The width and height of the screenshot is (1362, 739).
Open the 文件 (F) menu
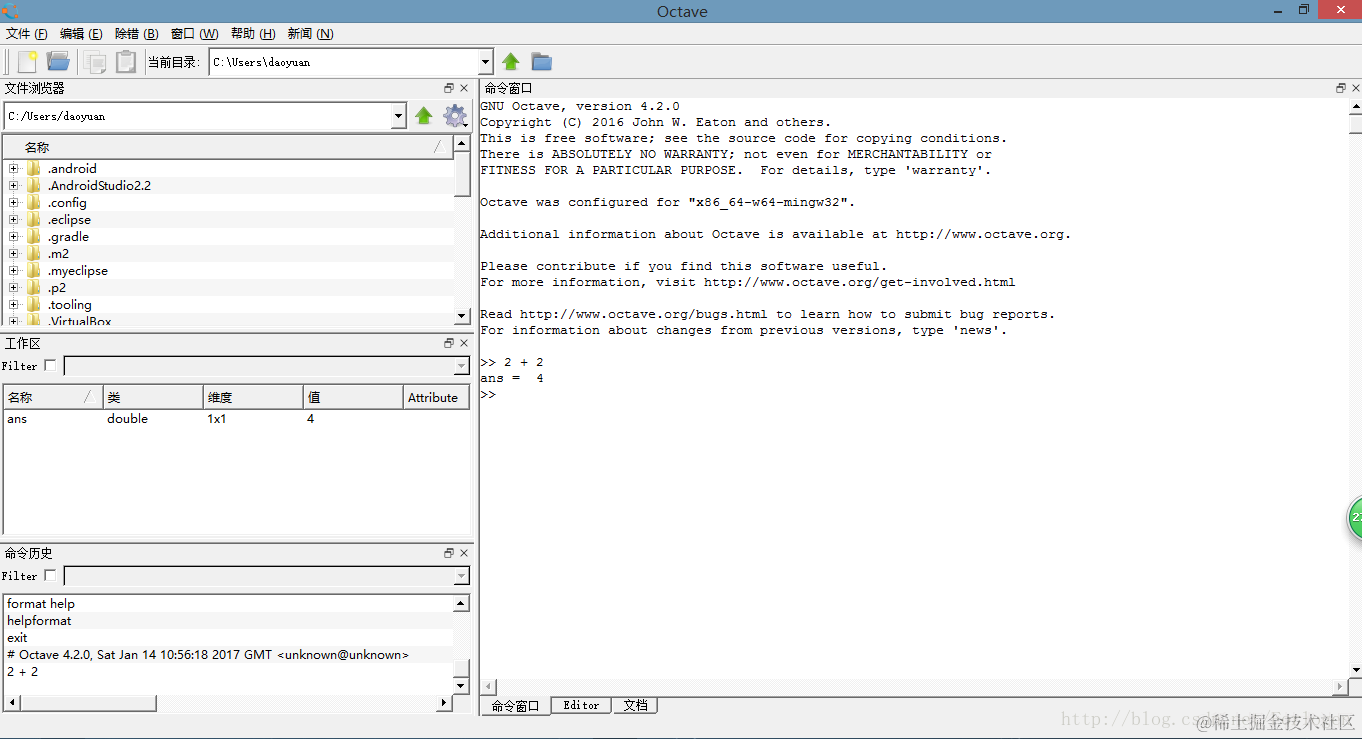point(27,34)
